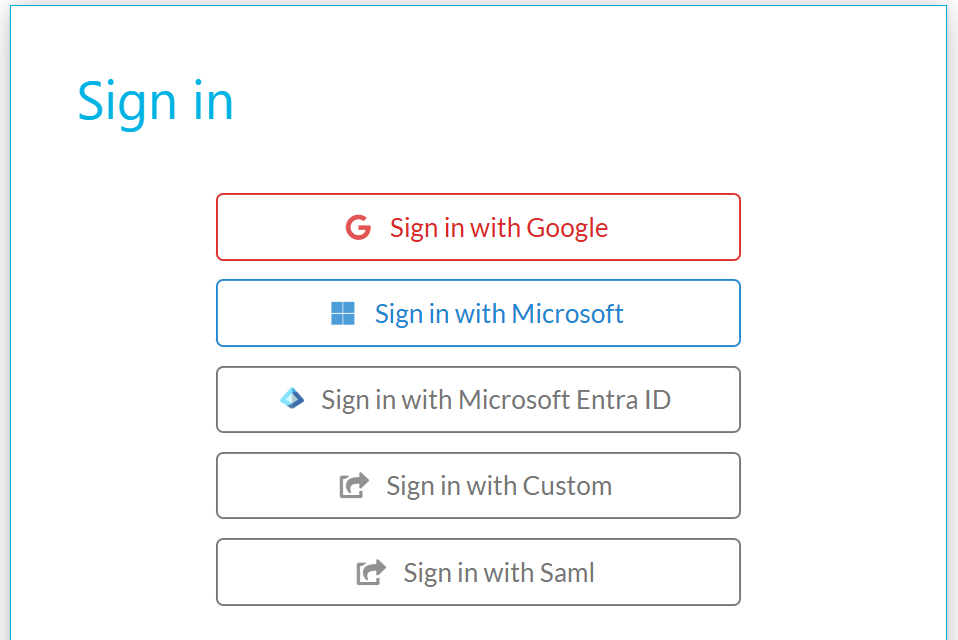
Task: Click the "Sign in with Custom" gray label
Action: tap(499, 487)
